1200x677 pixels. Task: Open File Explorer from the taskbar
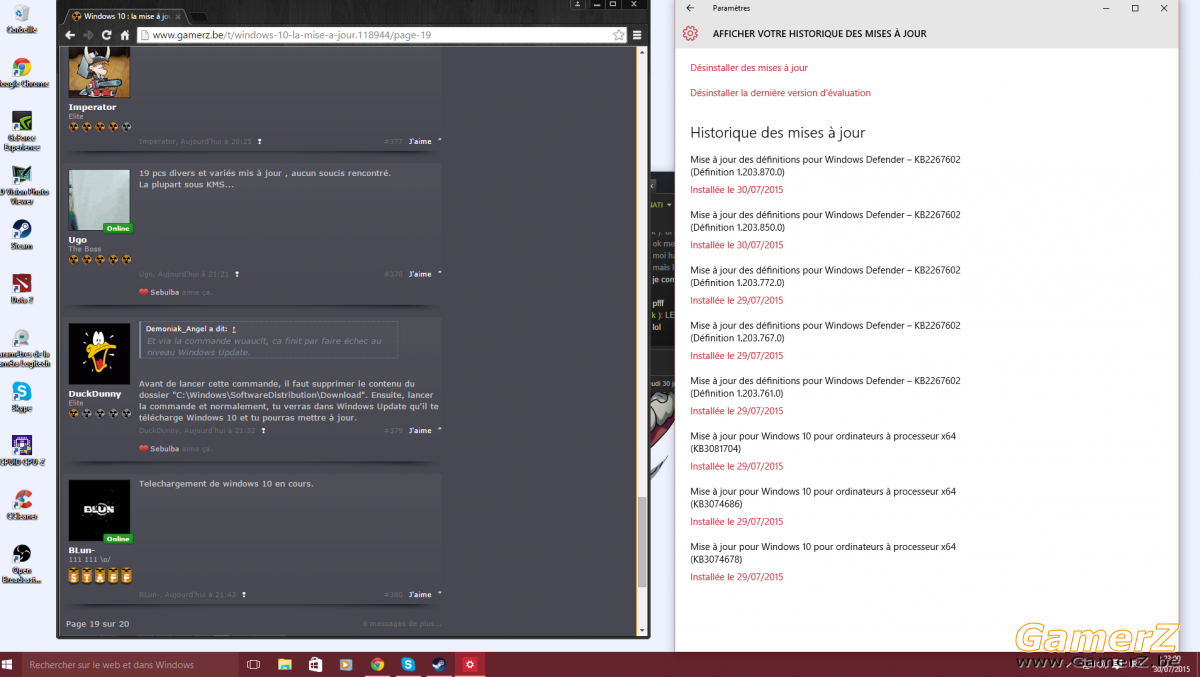point(284,664)
